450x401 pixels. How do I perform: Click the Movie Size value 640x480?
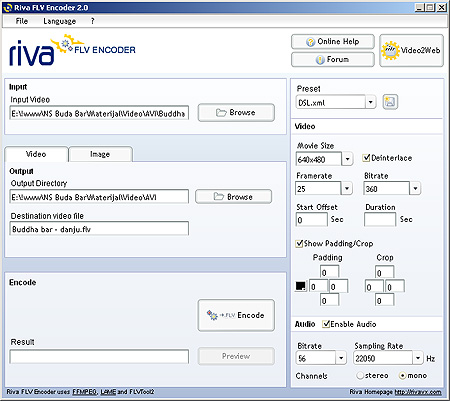[319, 159]
